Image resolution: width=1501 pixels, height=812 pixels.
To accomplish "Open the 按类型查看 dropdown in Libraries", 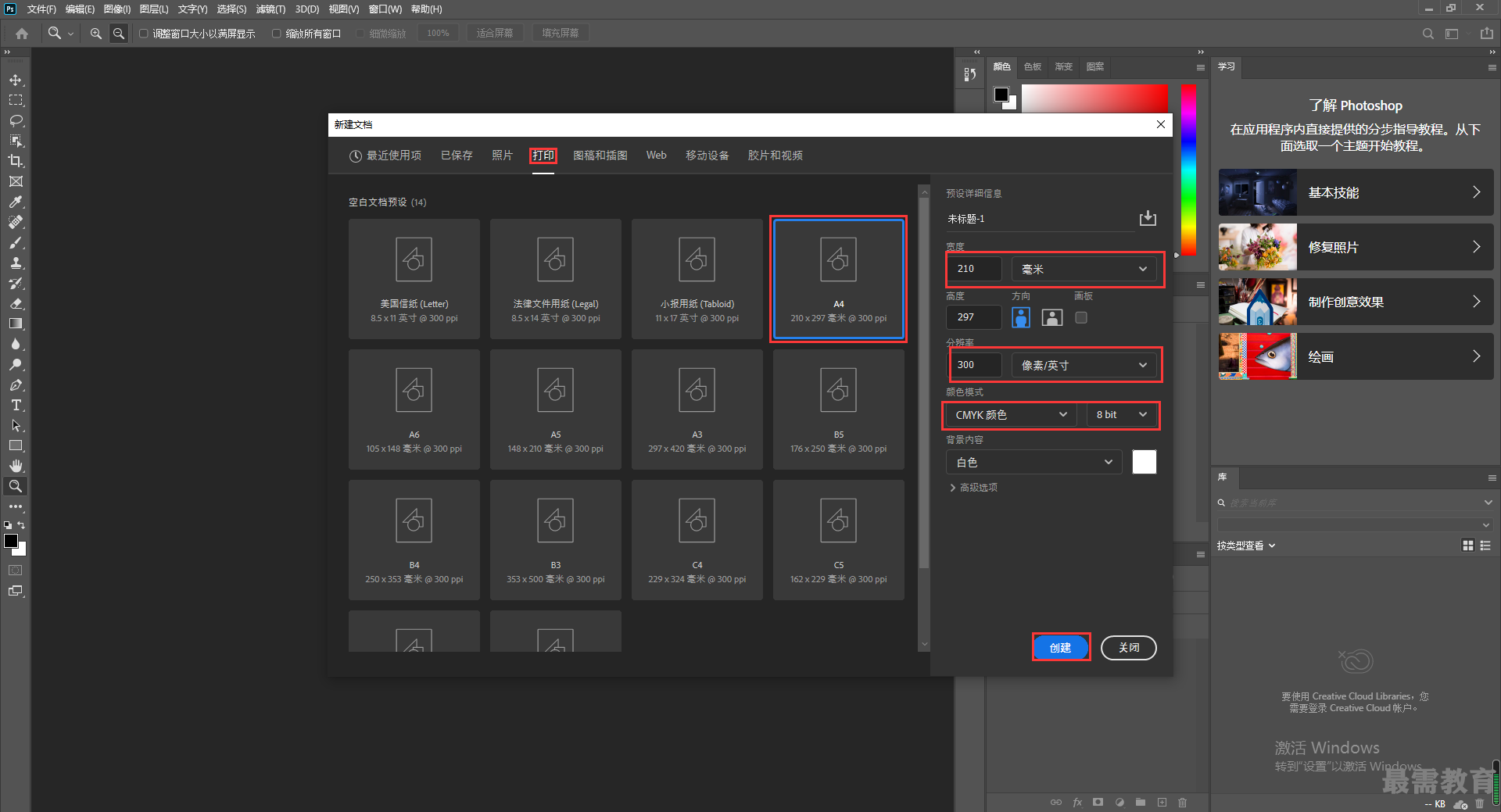I will coord(1246,546).
